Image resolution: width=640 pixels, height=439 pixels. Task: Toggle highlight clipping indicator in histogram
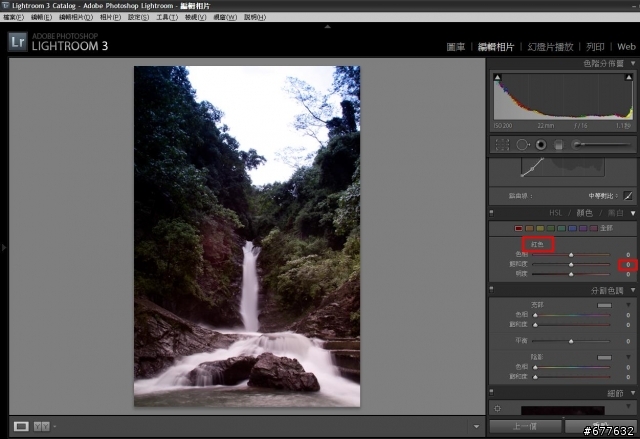(629, 77)
